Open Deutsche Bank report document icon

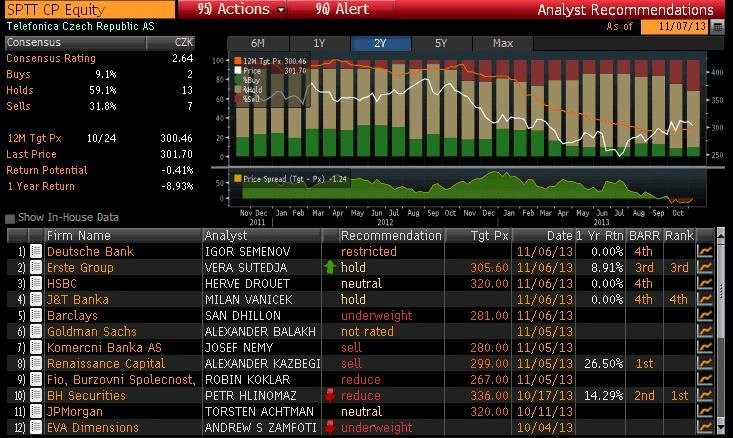pos(36,251)
